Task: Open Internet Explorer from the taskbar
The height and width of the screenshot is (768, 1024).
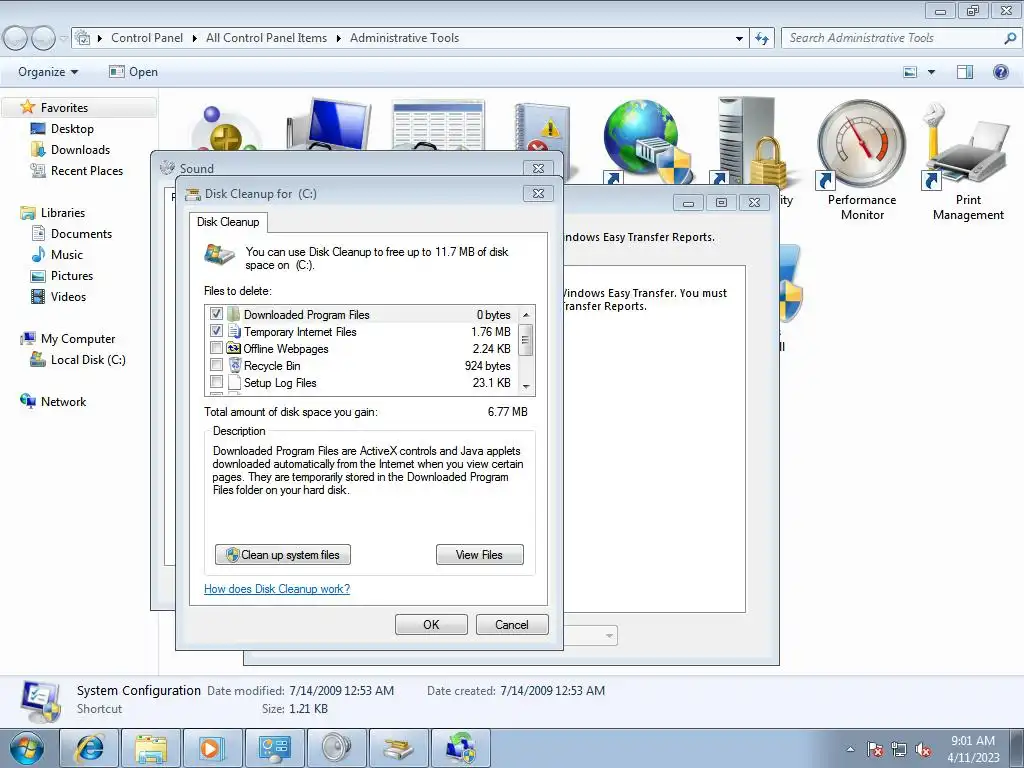Action: point(89,748)
